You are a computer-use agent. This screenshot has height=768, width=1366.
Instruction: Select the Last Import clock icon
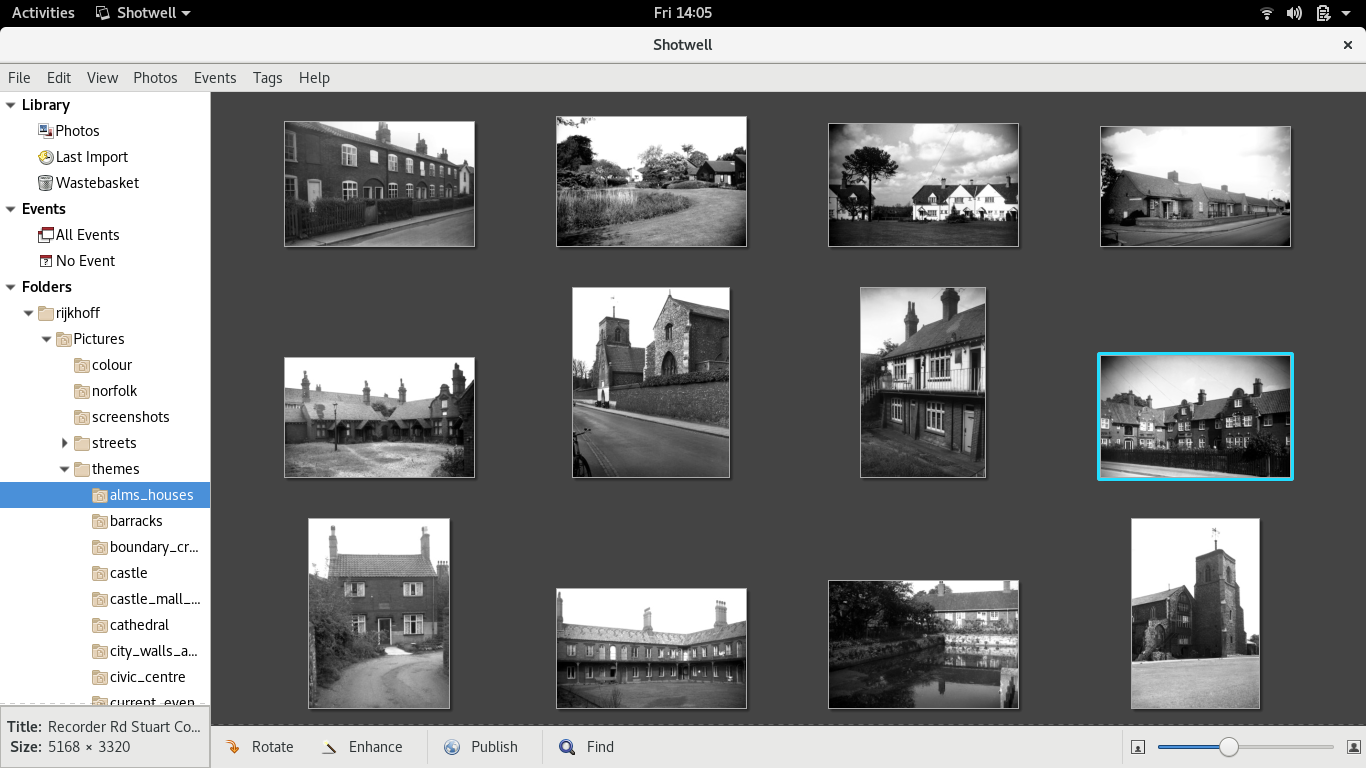click(45, 157)
